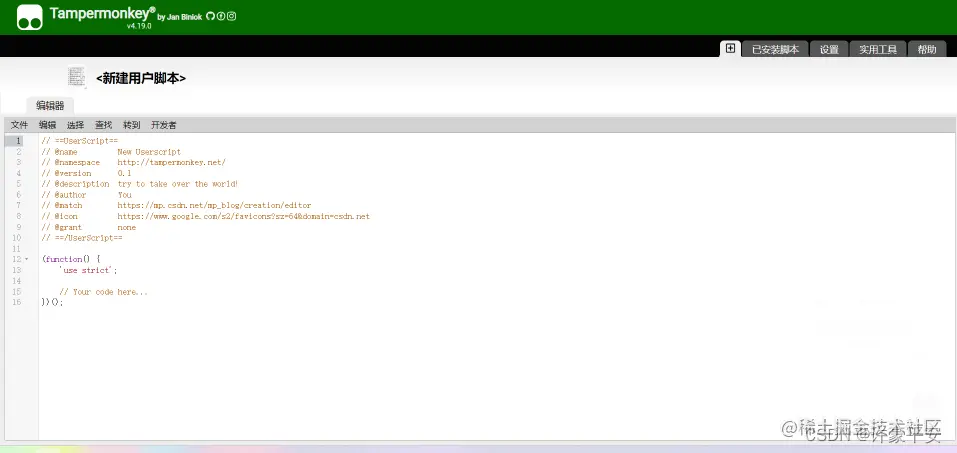The width and height of the screenshot is (957, 453).
Task: Open the 设置 tab
Action: 829,49
